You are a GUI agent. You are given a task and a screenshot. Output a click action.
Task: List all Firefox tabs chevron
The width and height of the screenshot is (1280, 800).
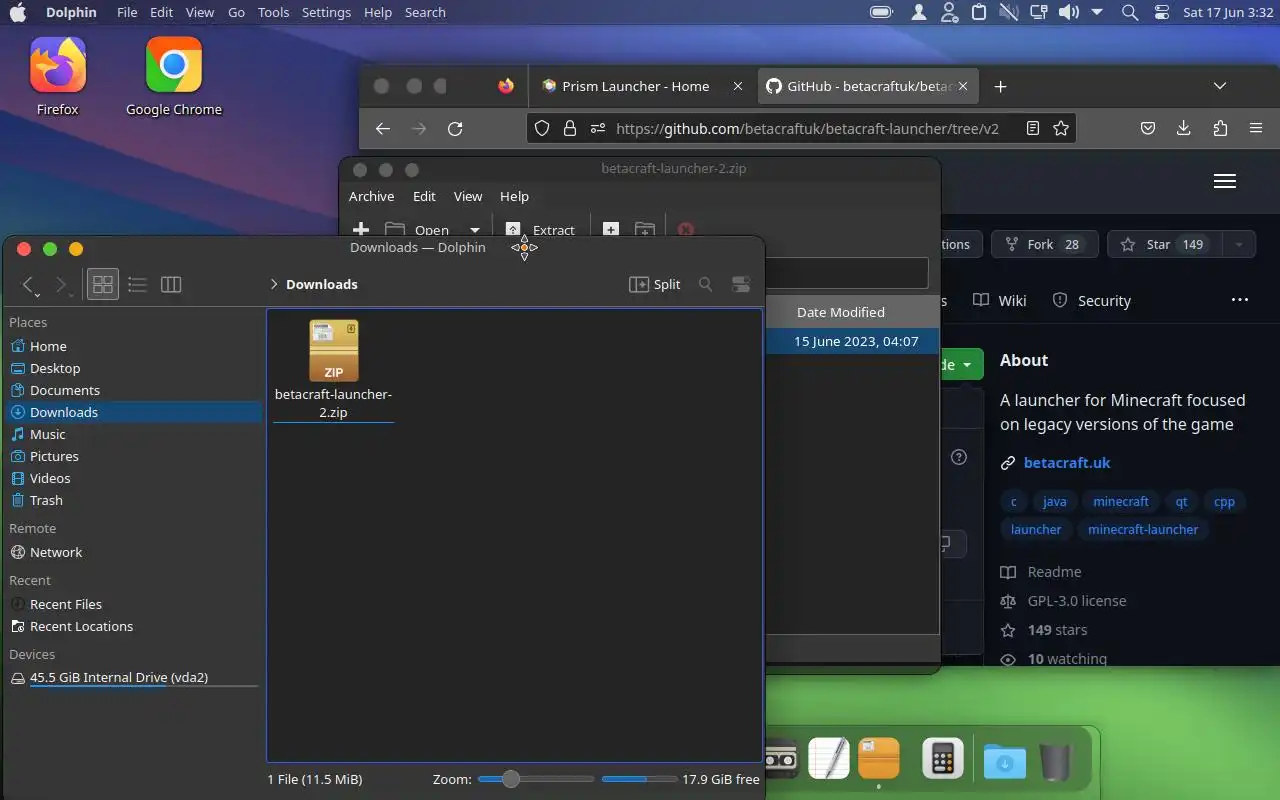(x=1220, y=86)
